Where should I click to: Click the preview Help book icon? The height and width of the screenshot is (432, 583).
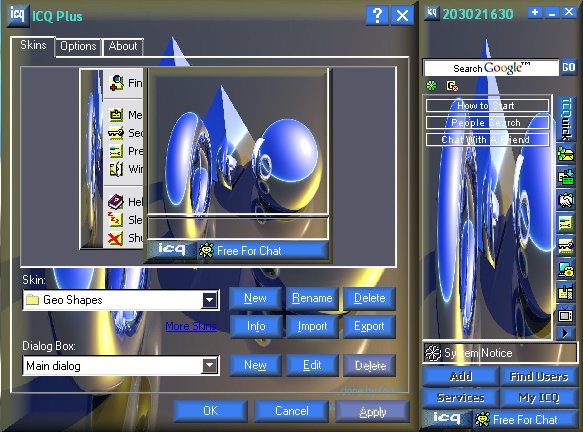tap(116, 202)
